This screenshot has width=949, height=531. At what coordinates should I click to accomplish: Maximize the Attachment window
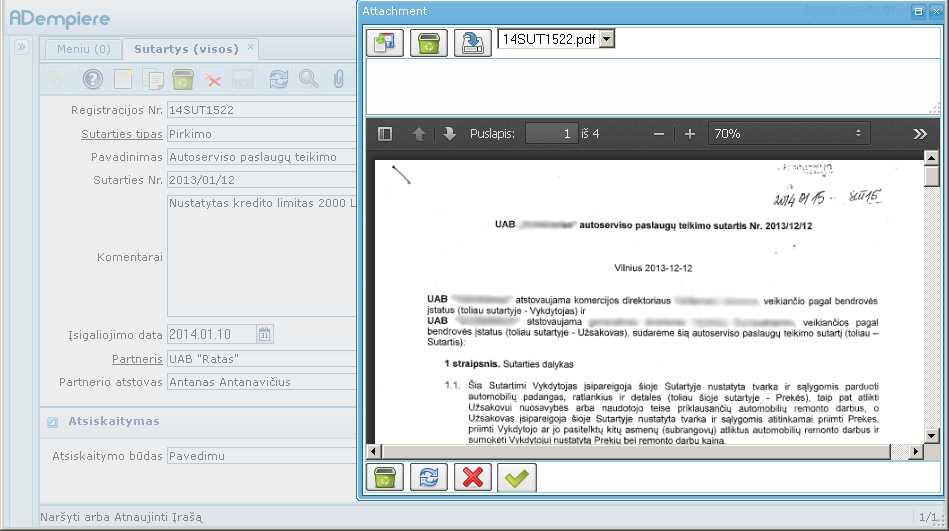(x=918, y=11)
